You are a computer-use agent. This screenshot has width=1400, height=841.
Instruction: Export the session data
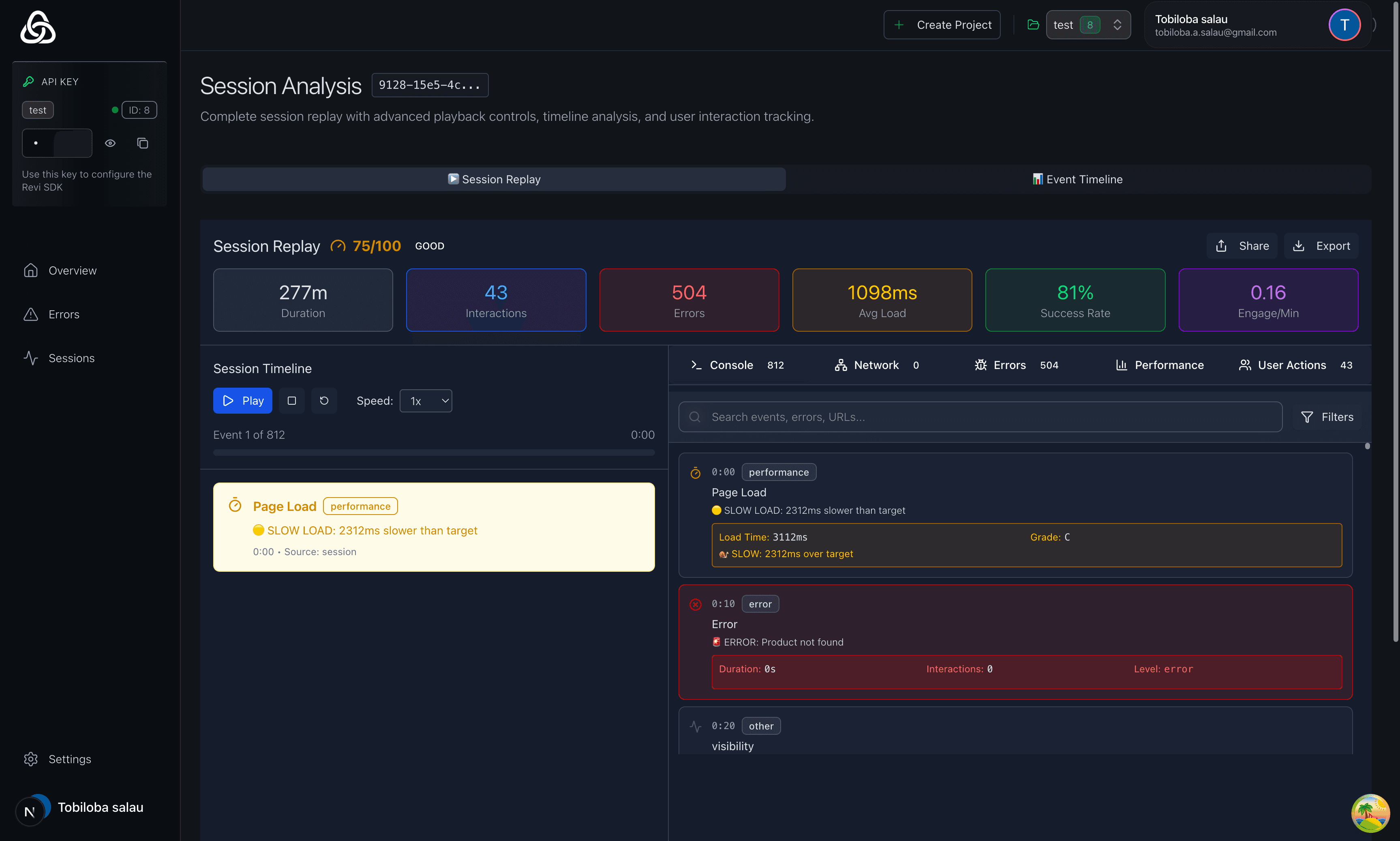(1321, 245)
